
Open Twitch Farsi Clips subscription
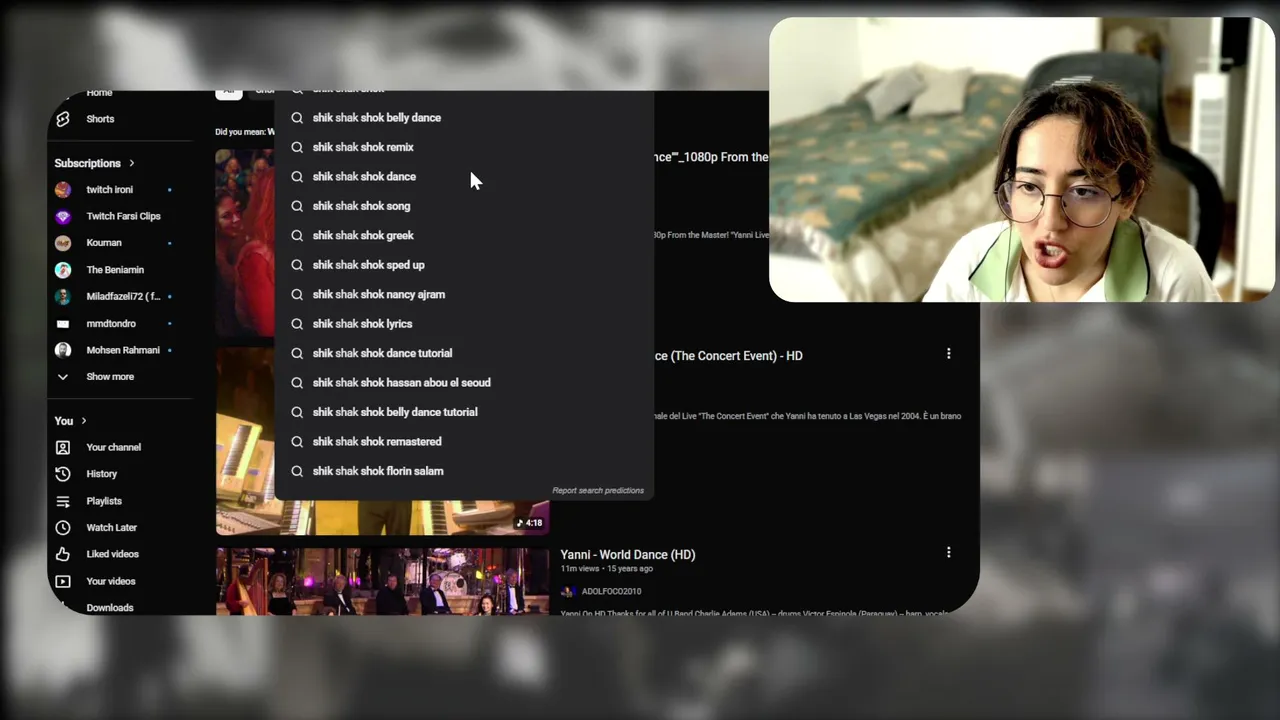click(123, 216)
